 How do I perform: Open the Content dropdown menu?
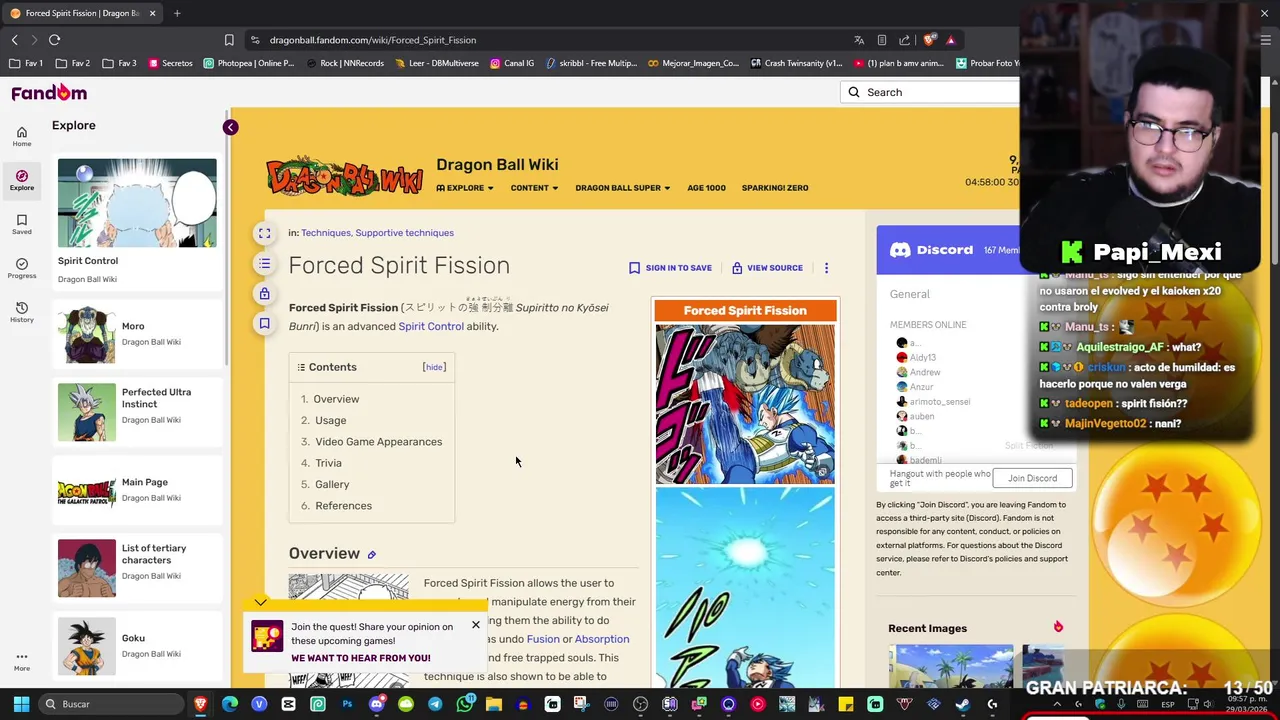534,188
